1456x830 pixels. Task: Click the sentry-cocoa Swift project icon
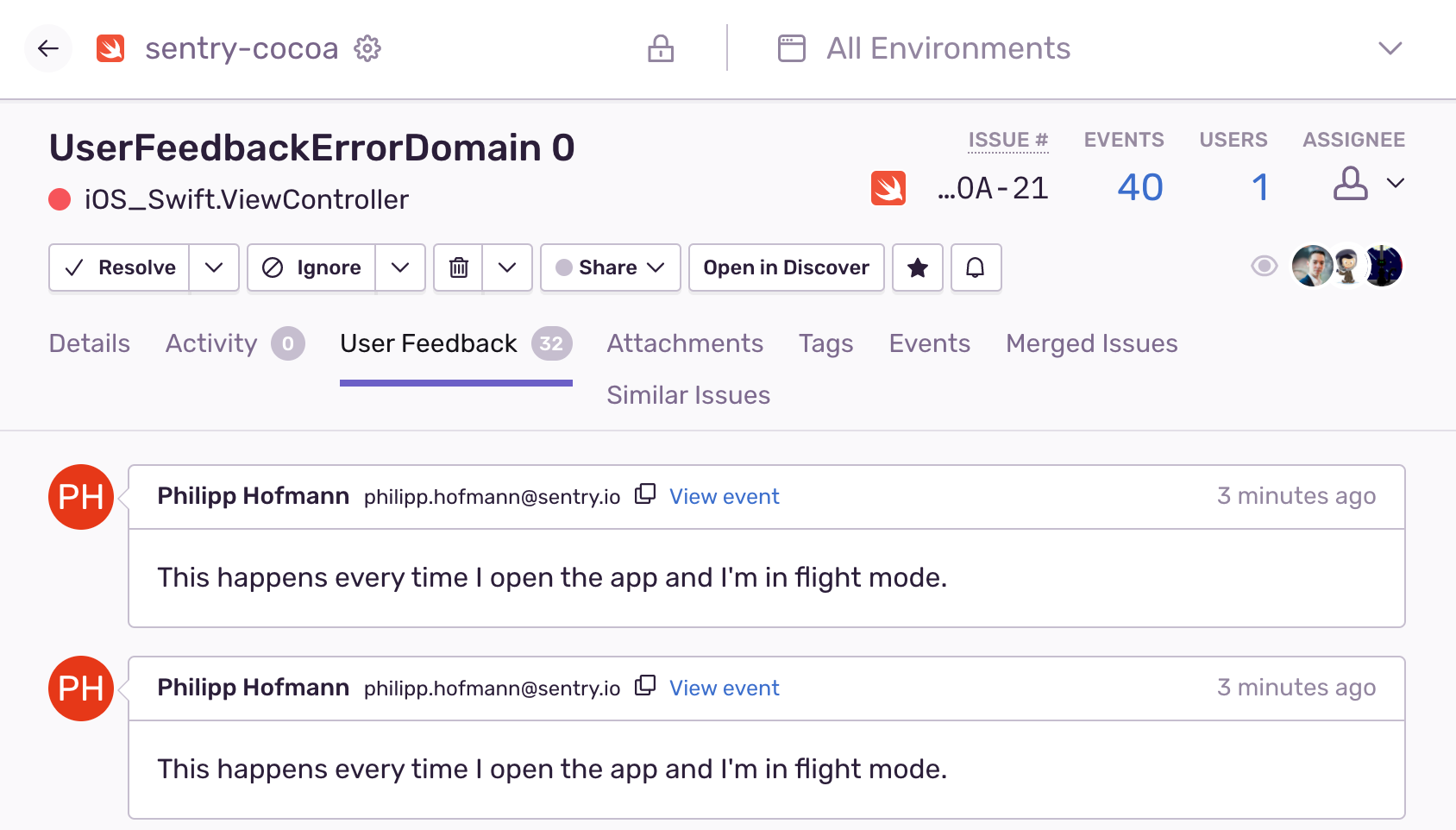pyautogui.click(x=110, y=48)
